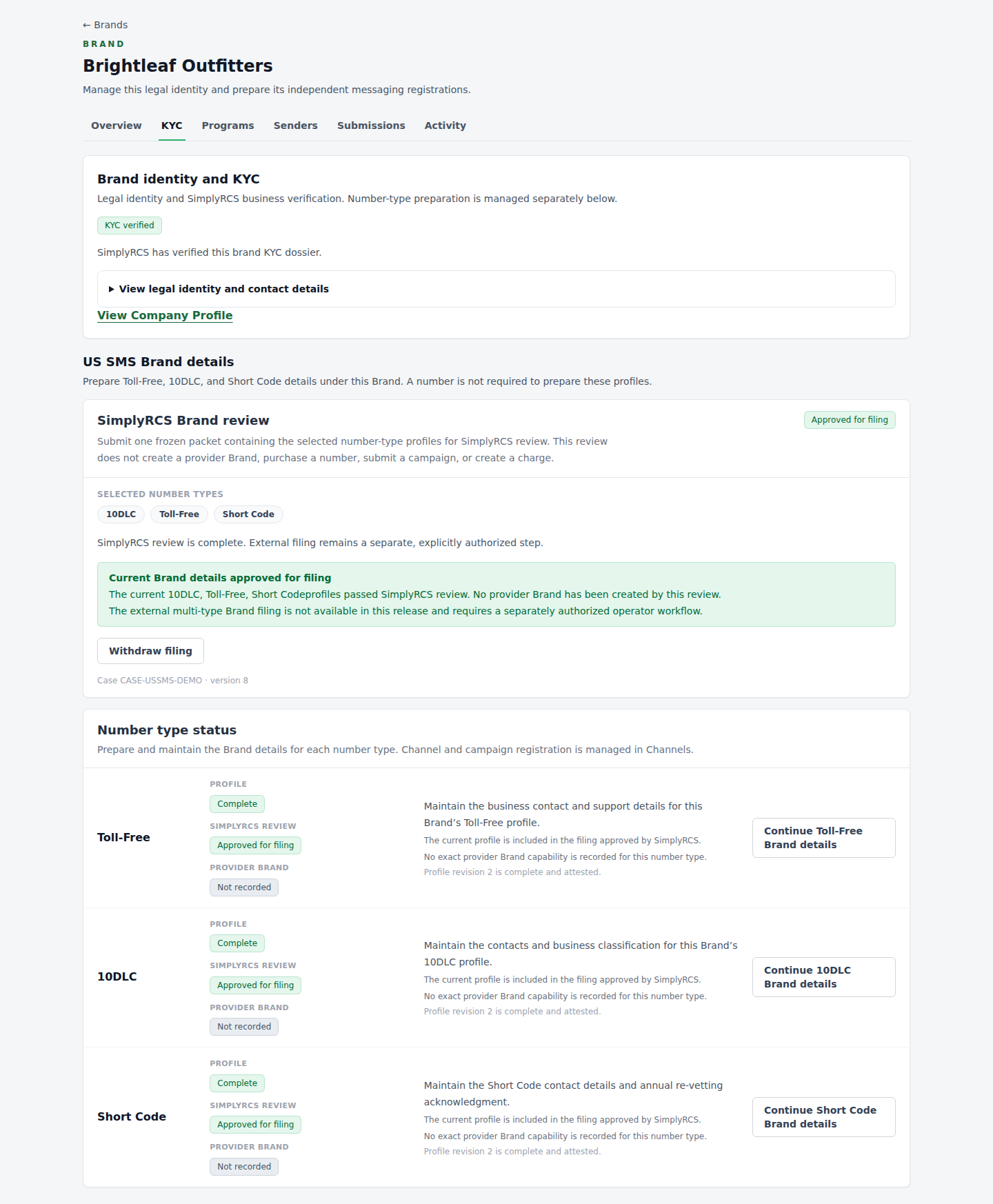Click Continue 10DLC Brand details

click(824, 977)
